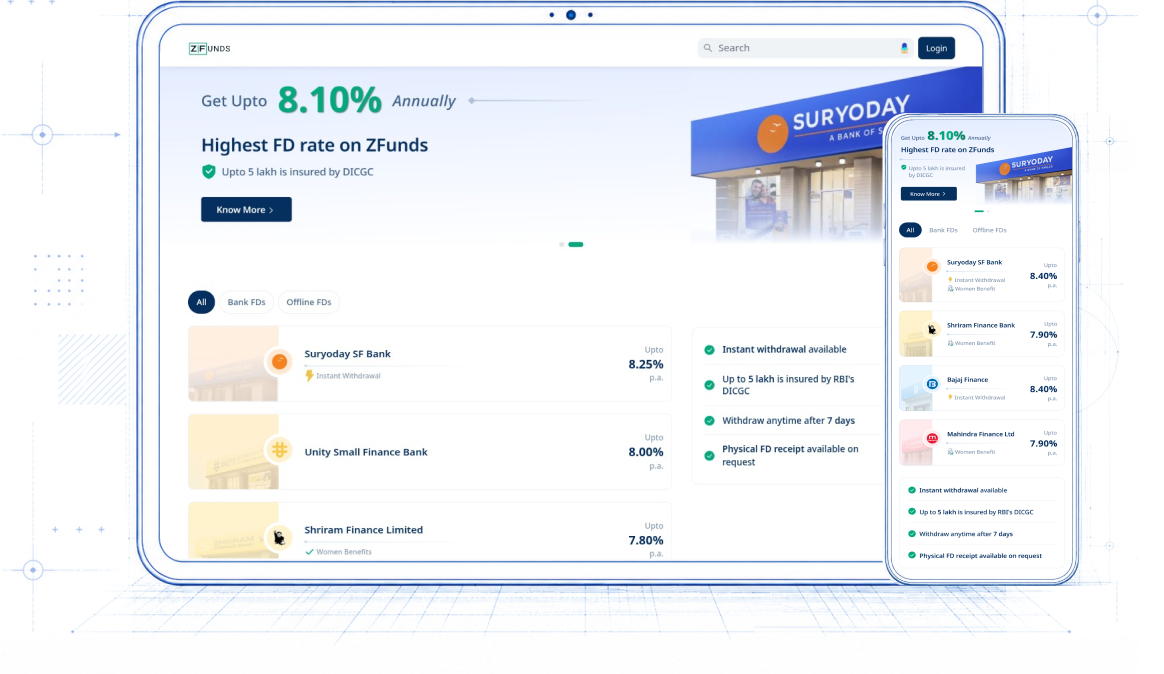Click the Unity Small Finance Bank logo icon
The width and height of the screenshot is (1164, 674).
click(280, 449)
